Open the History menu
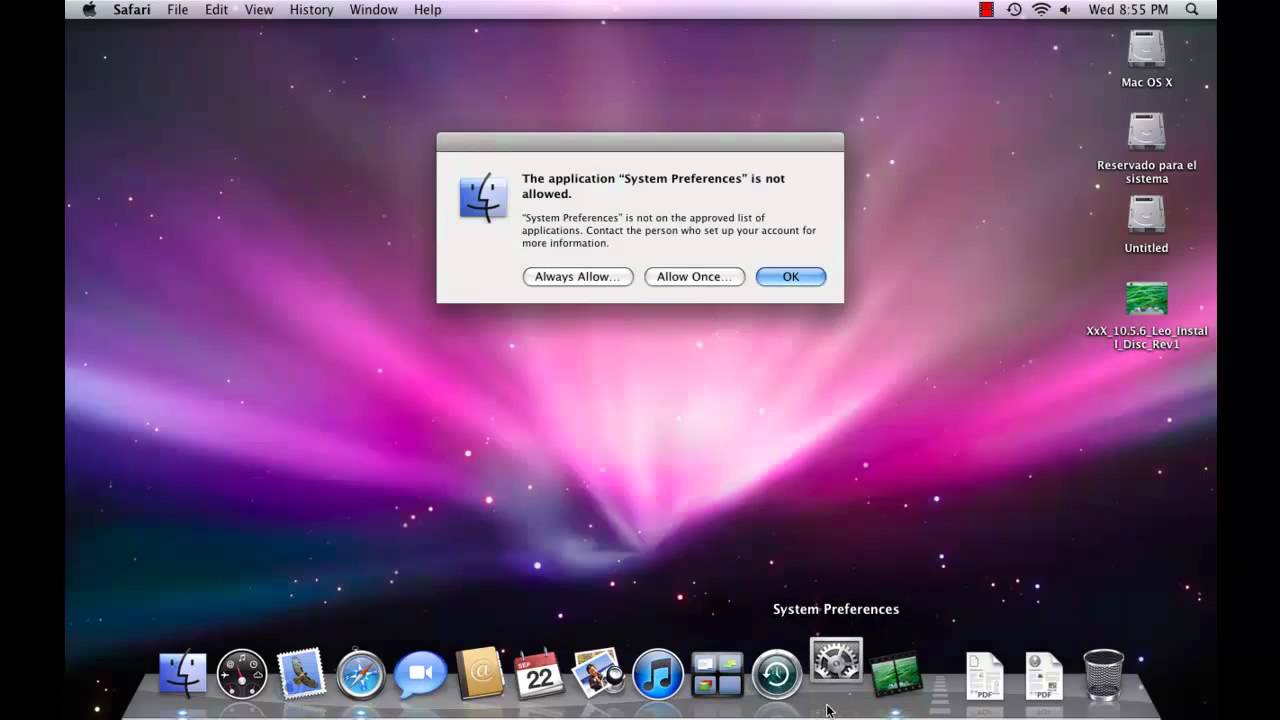 pos(311,9)
